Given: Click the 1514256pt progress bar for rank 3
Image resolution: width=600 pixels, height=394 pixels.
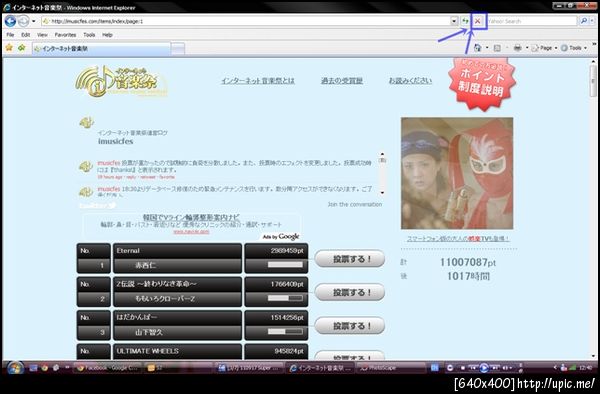Looking at the screenshot, I should coord(285,332).
